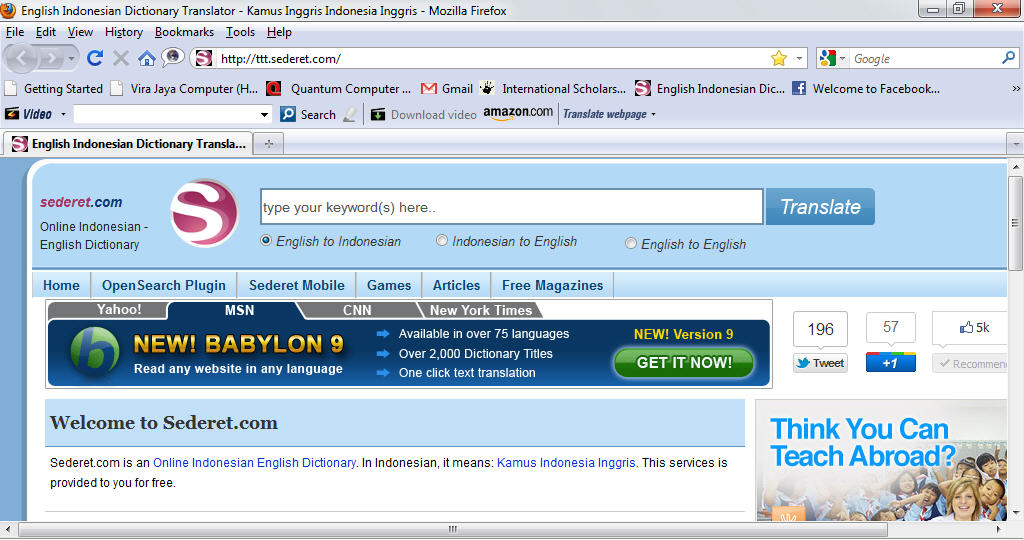Viewport: 1024px width, 540px height.
Task: Click the Sederet site icon in address bar
Action: pos(204,58)
